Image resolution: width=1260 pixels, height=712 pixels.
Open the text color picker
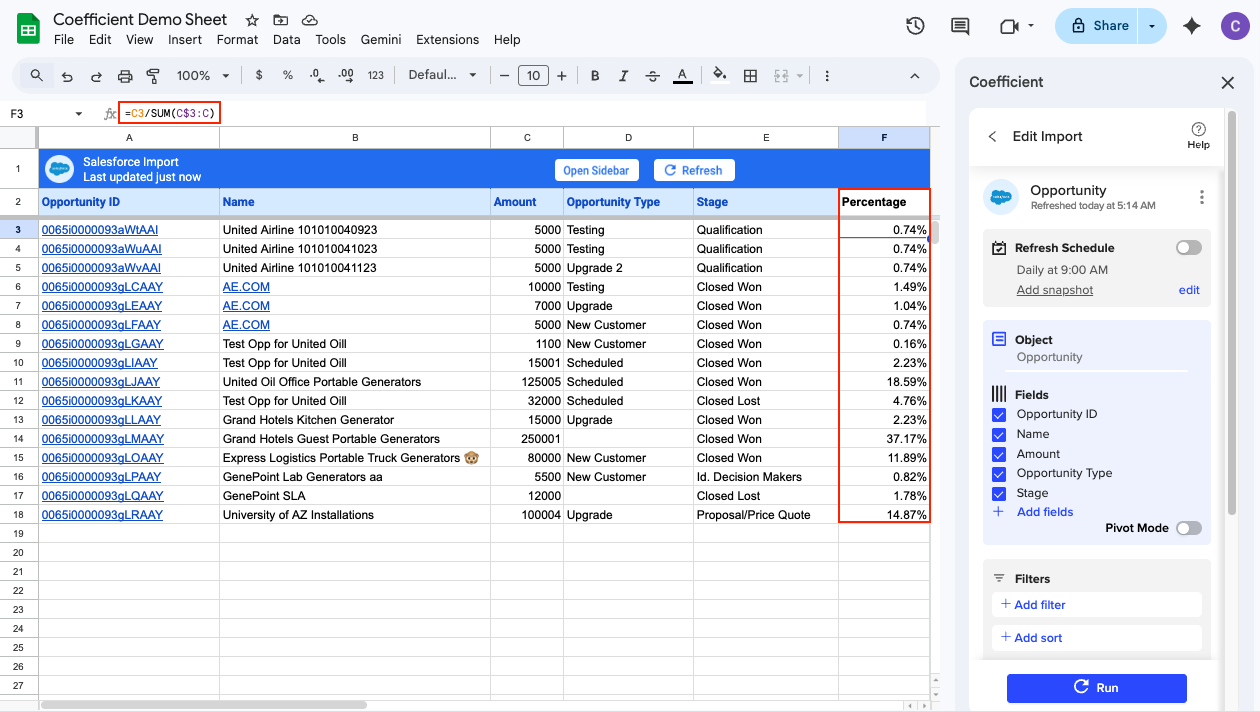coord(681,75)
